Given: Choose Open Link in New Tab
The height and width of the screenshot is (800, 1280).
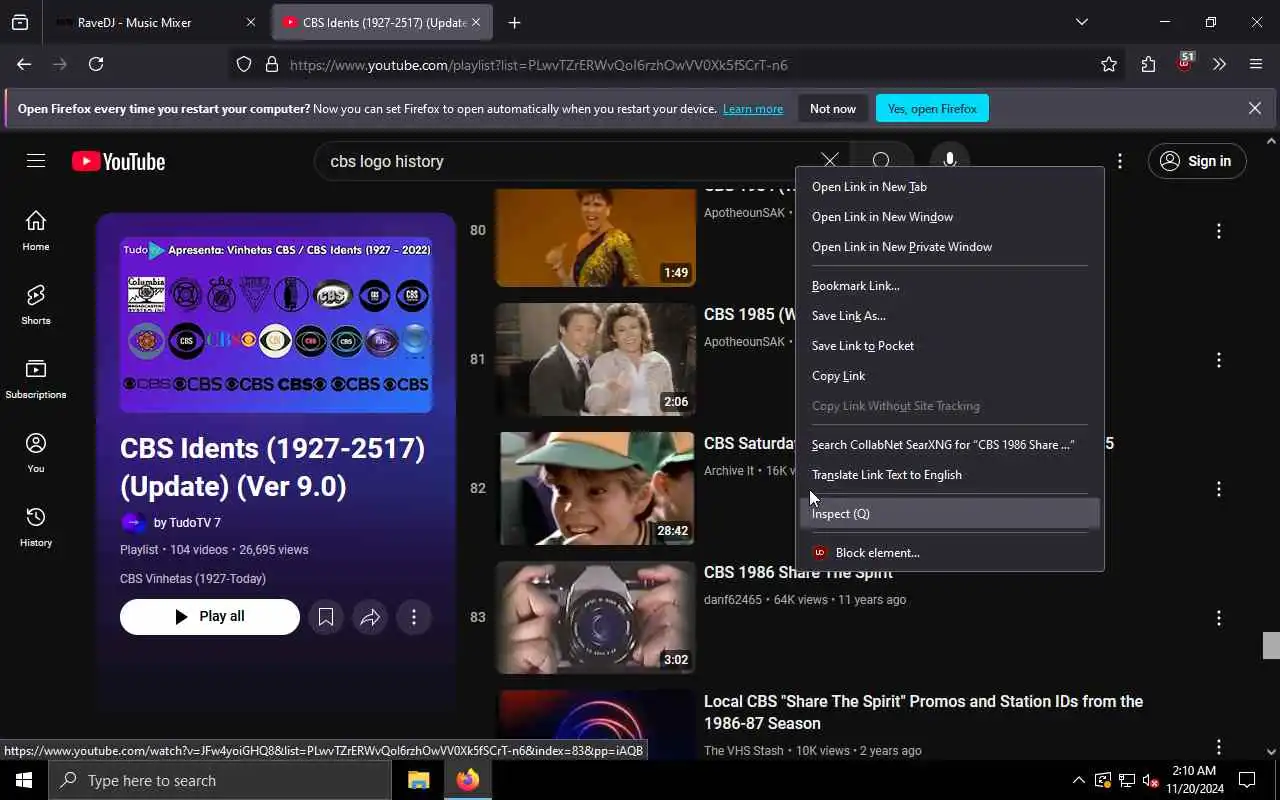Looking at the screenshot, I should click(x=950, y=187).
